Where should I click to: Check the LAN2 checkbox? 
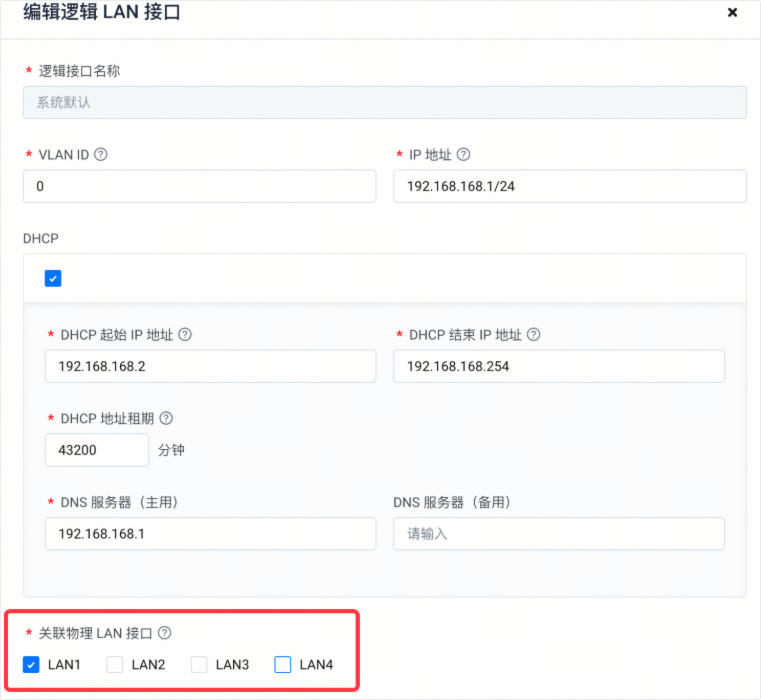[115, 665]
